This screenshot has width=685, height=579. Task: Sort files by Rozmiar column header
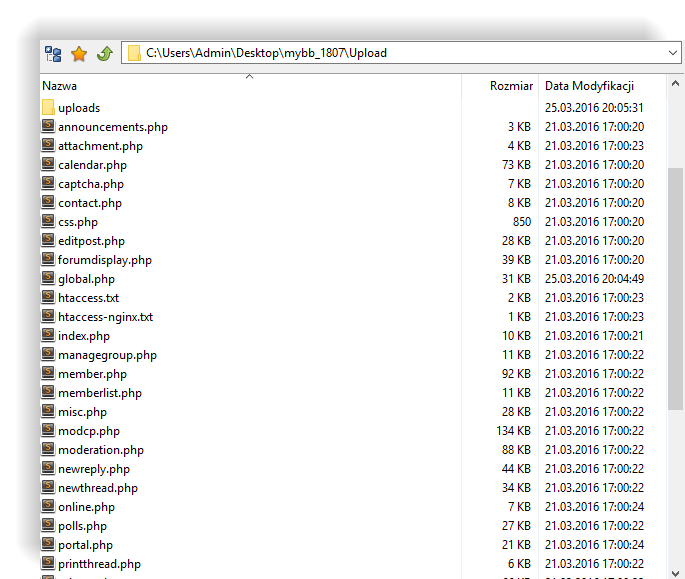510,86
